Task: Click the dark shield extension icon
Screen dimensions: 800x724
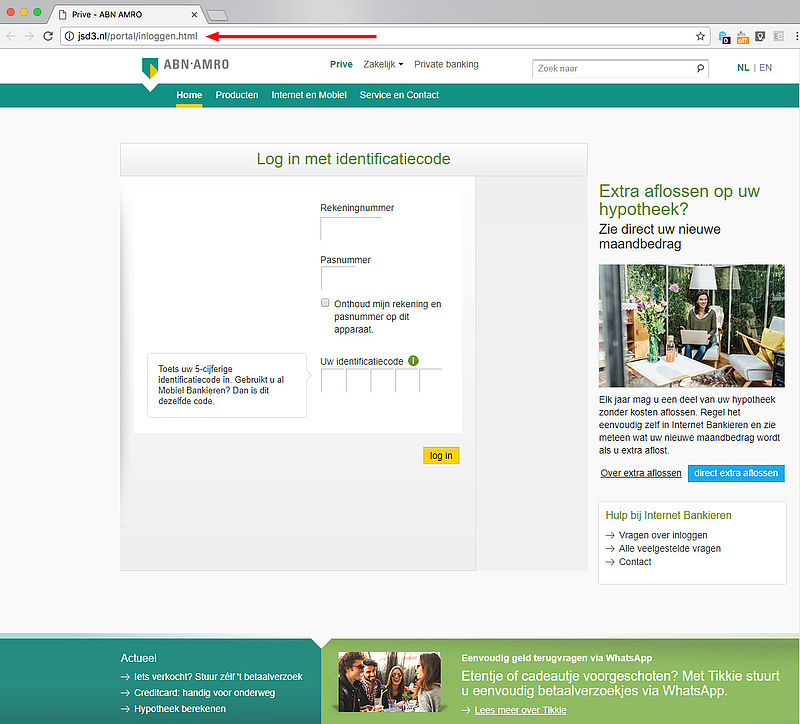Action: point(760,36)
